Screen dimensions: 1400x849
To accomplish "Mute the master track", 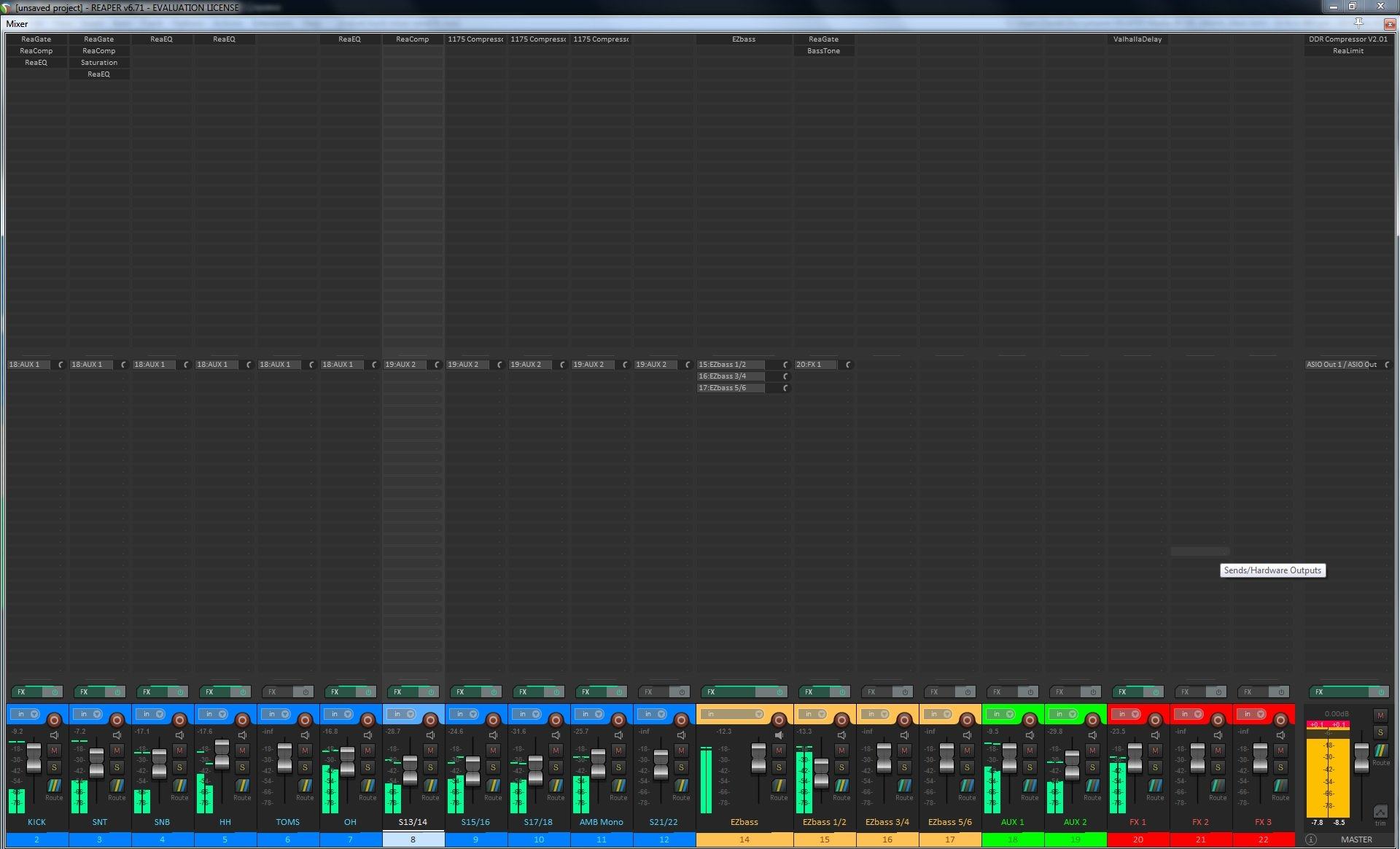I will pos(1380,716).
